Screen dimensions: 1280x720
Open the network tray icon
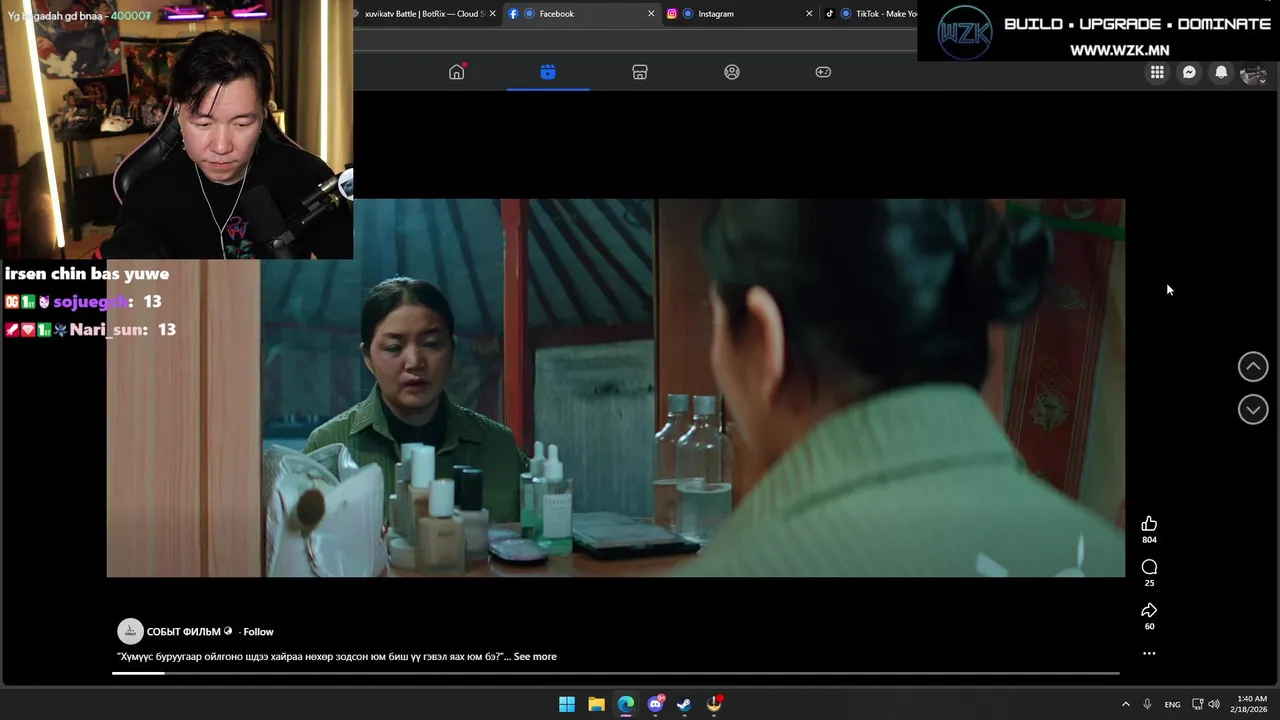click(1198, 704)
